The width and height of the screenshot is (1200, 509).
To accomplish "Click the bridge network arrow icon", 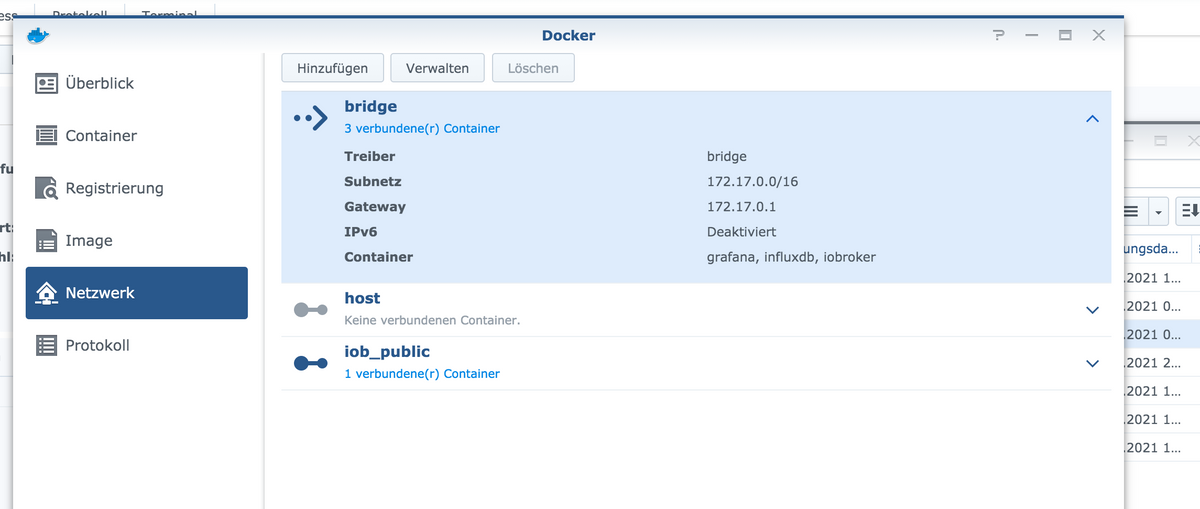I will [x=310, y=118].
